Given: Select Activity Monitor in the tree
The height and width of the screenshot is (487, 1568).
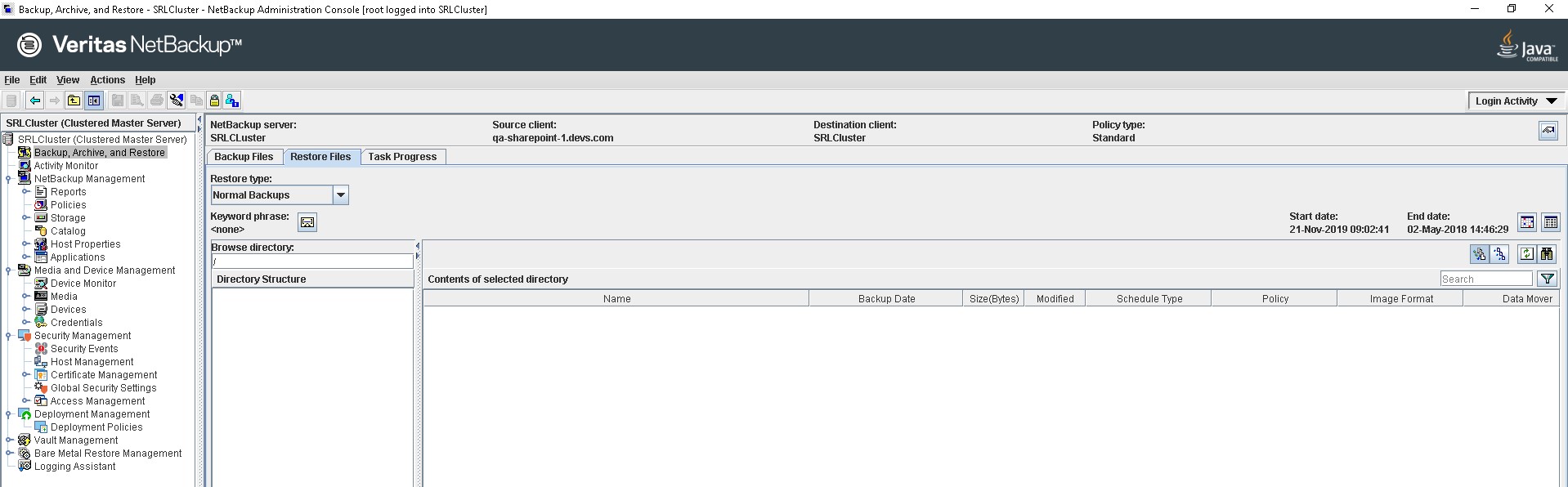Looking at the screenshot, I should (x=65, y=166).
